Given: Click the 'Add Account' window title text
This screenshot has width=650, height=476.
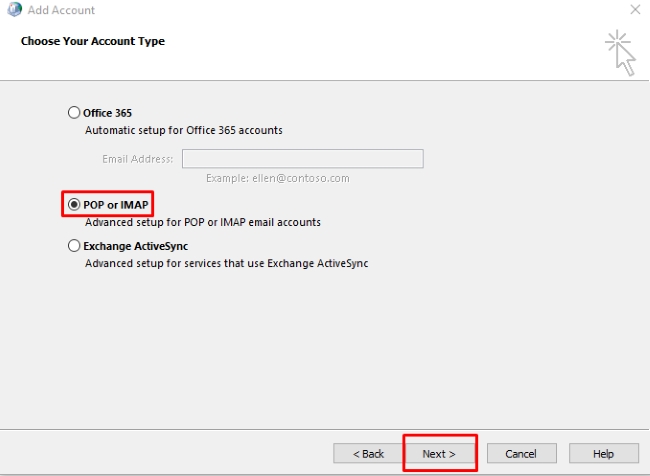Looking at the screenshot, I should 61,10.
